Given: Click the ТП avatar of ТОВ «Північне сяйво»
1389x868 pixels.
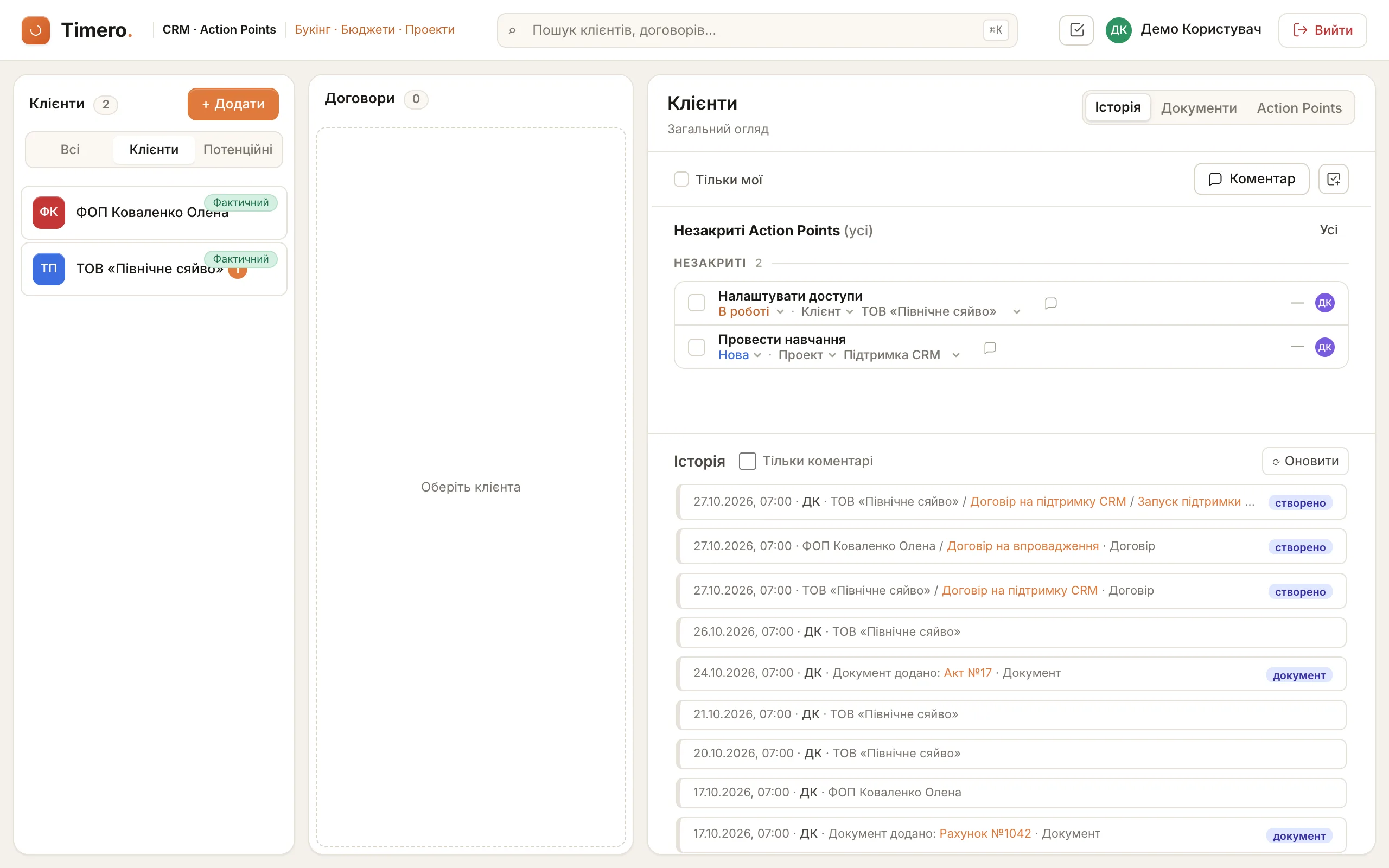Looking at the screenshot, I should point(49,269).
